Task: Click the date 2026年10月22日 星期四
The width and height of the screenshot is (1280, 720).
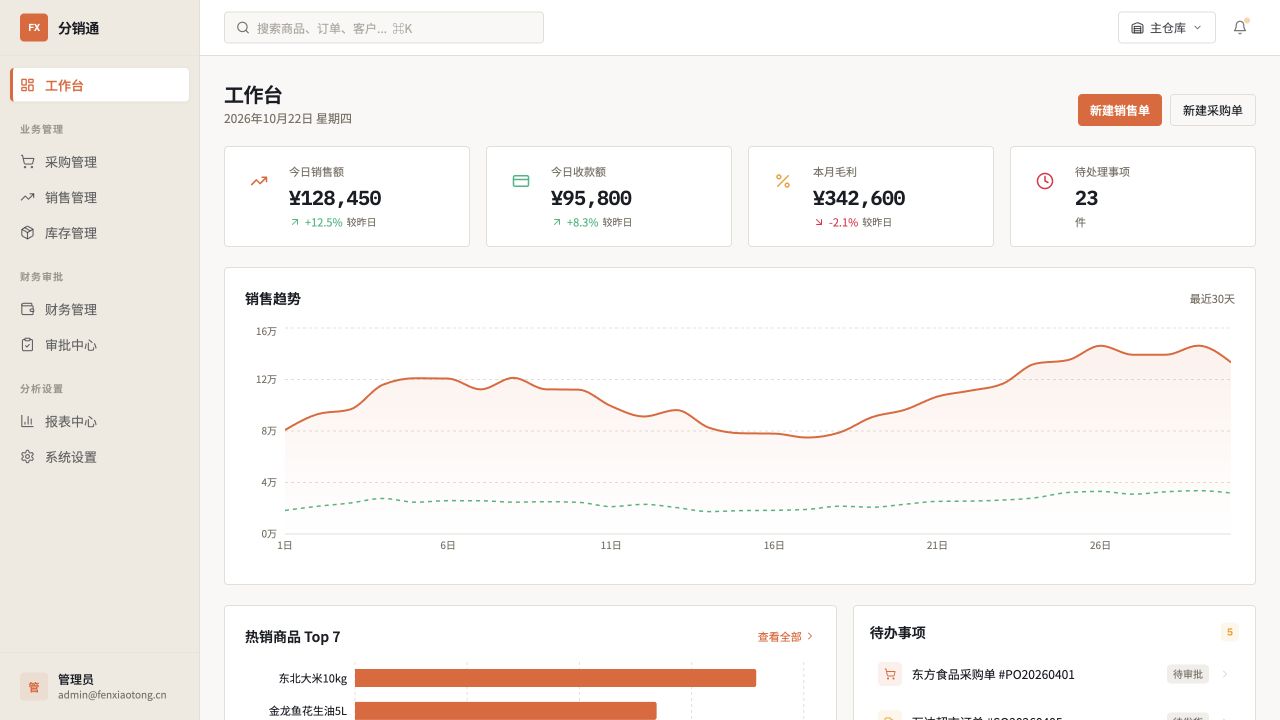Action: [288, 119]
